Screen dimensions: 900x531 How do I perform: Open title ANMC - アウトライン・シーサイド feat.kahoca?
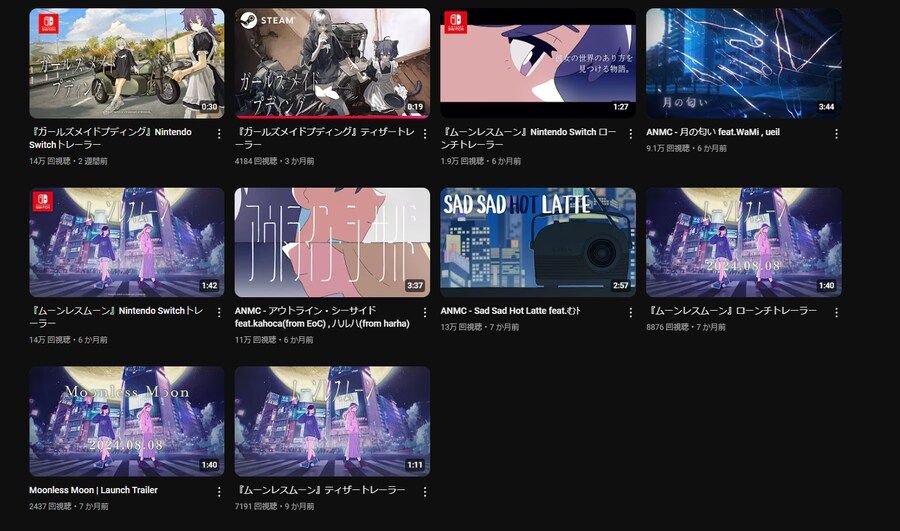[x=322, y=317]
